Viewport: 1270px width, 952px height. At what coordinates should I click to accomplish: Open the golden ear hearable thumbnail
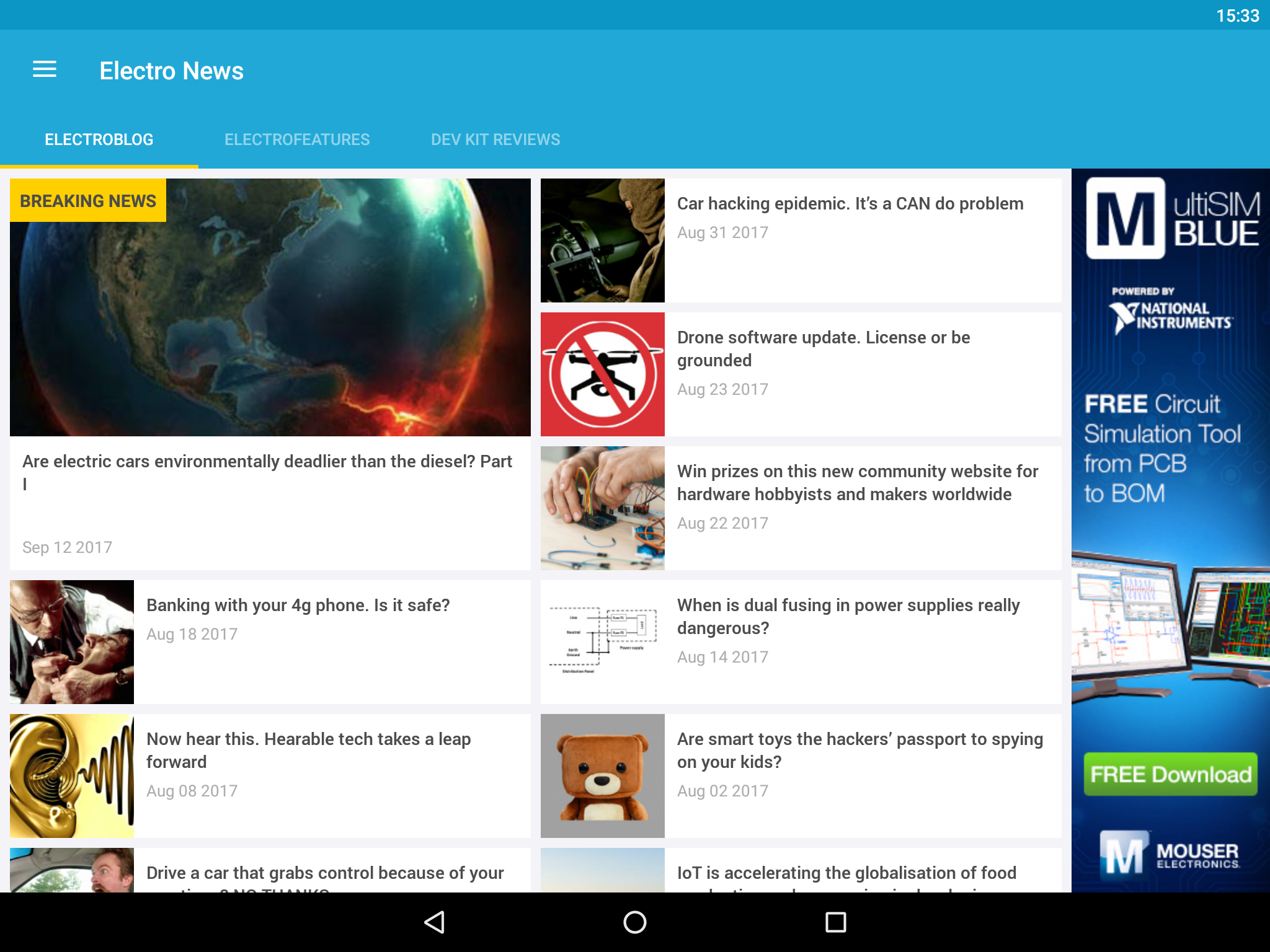tap(72, 776)
